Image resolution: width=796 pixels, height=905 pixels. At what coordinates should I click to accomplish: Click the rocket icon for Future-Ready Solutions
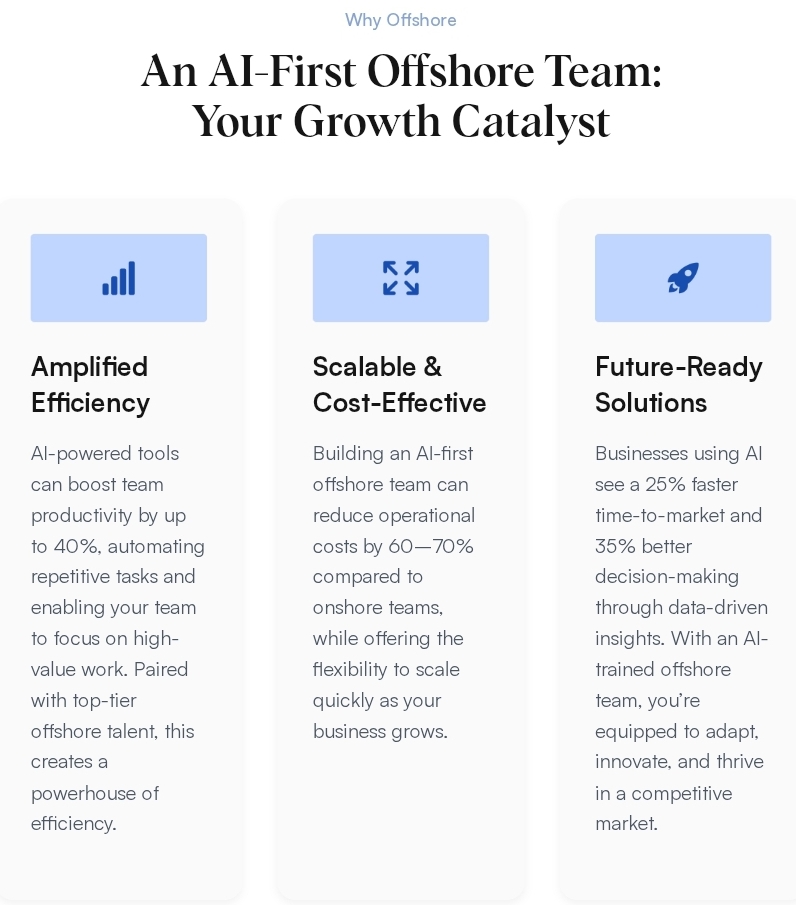point(683,278)
